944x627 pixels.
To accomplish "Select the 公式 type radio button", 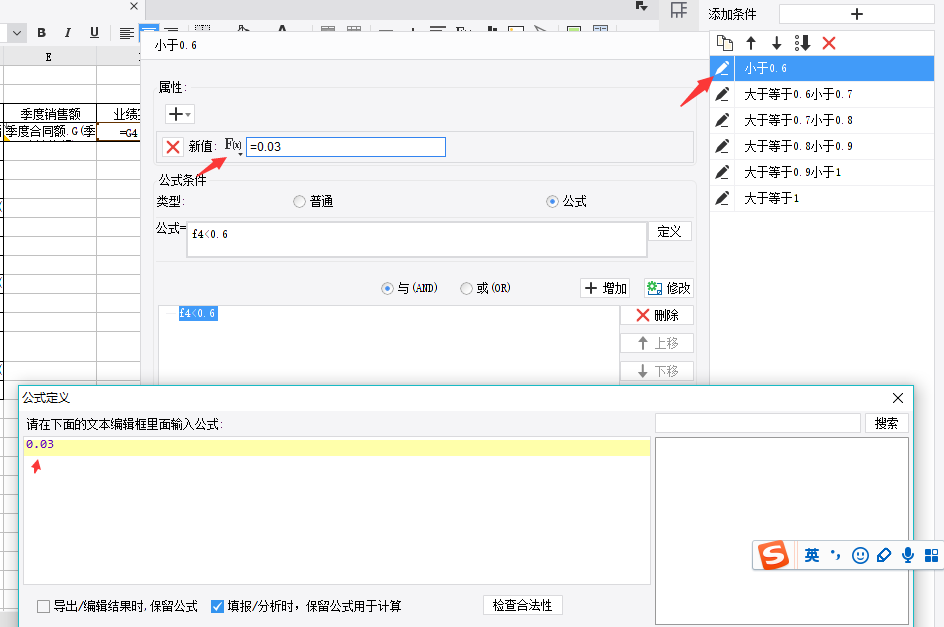I will click(x=552, y=202).
